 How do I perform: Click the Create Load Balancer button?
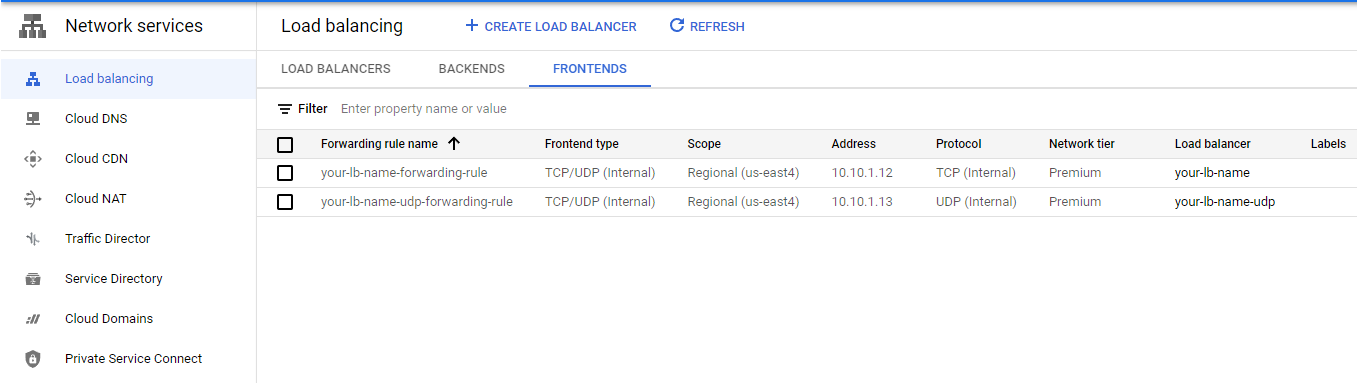(550, 27)
